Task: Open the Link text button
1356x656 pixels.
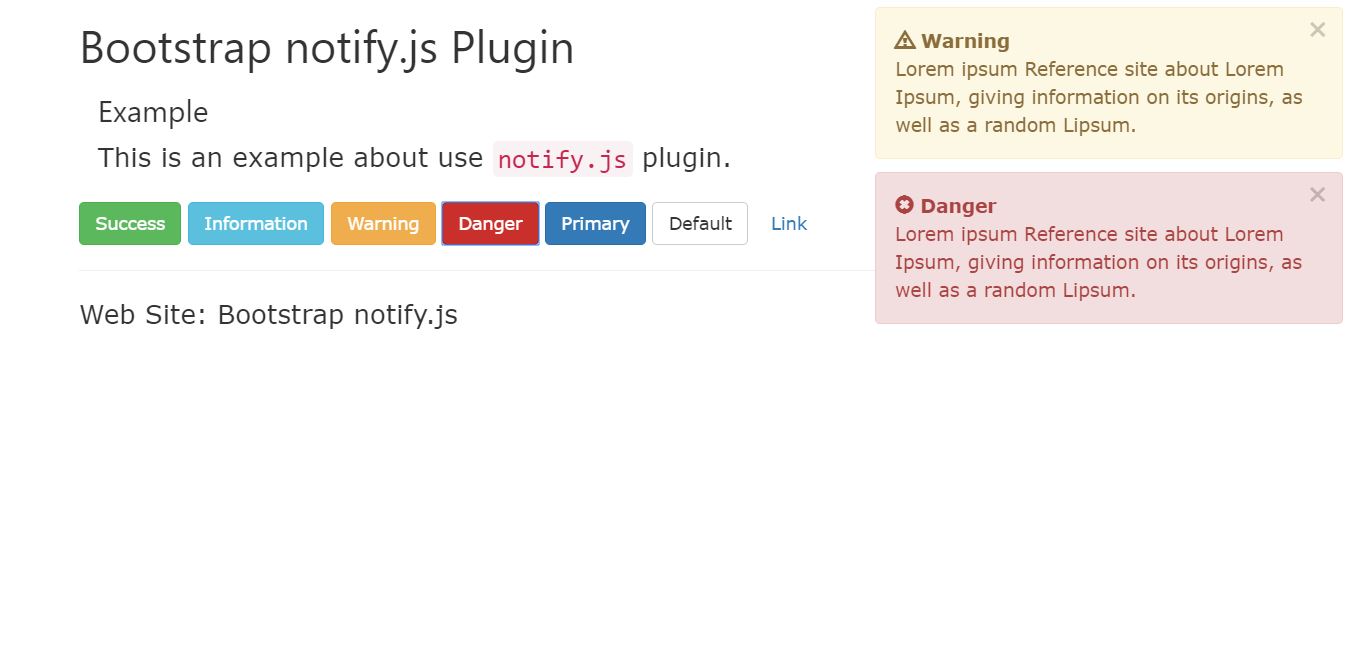Action: pos(789,223)
